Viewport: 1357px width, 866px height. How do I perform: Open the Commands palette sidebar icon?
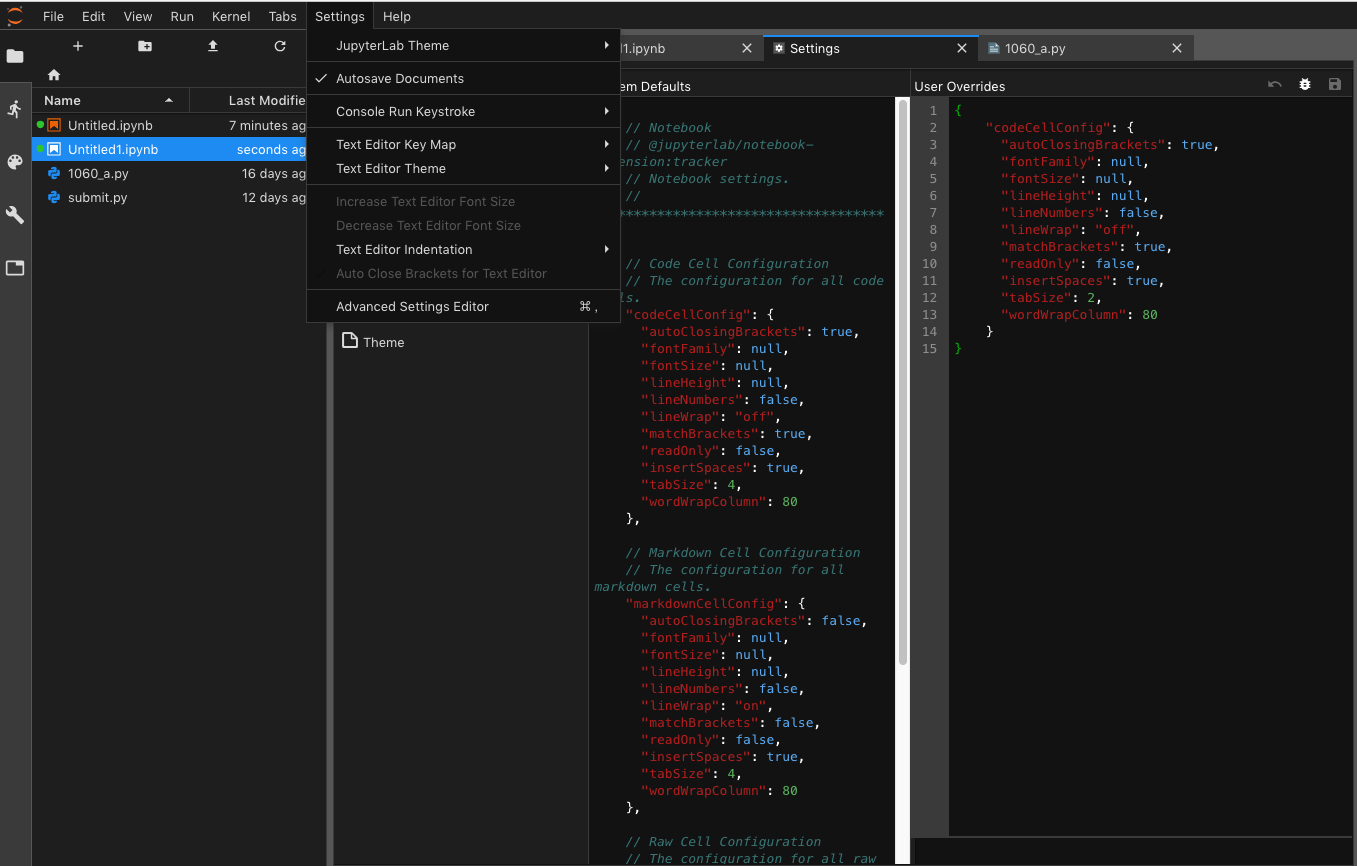(x=15, y=162)
